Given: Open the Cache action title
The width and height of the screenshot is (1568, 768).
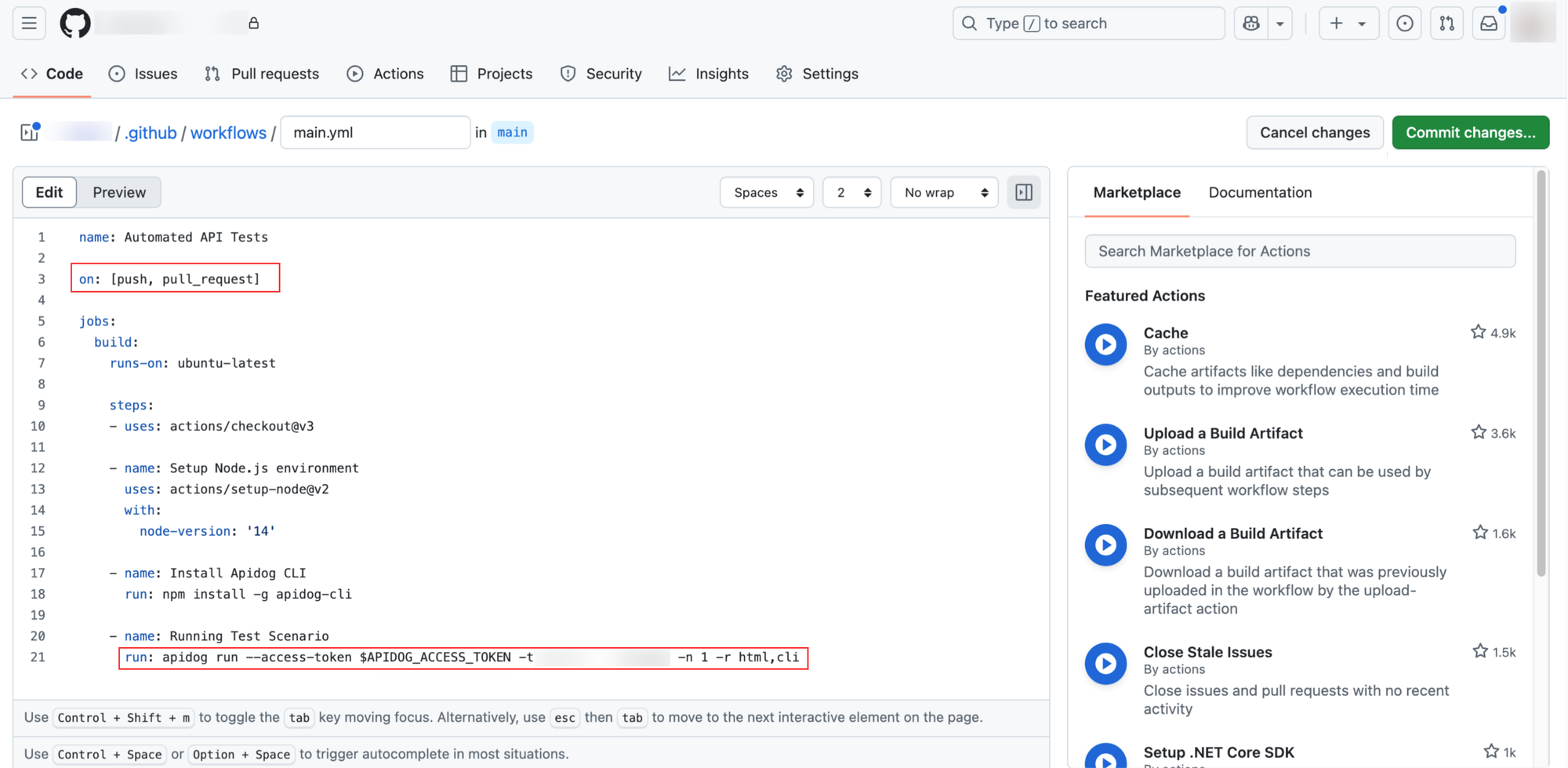Looking at the screenshot, I should 1166,333.
